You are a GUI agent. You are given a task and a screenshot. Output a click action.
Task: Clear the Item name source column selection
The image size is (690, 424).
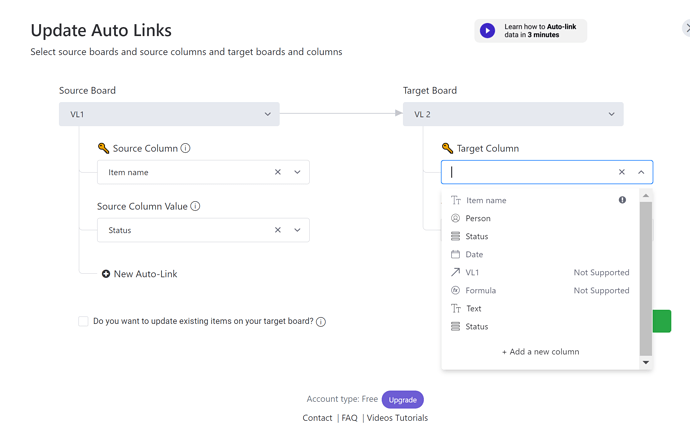coord(278,172)
